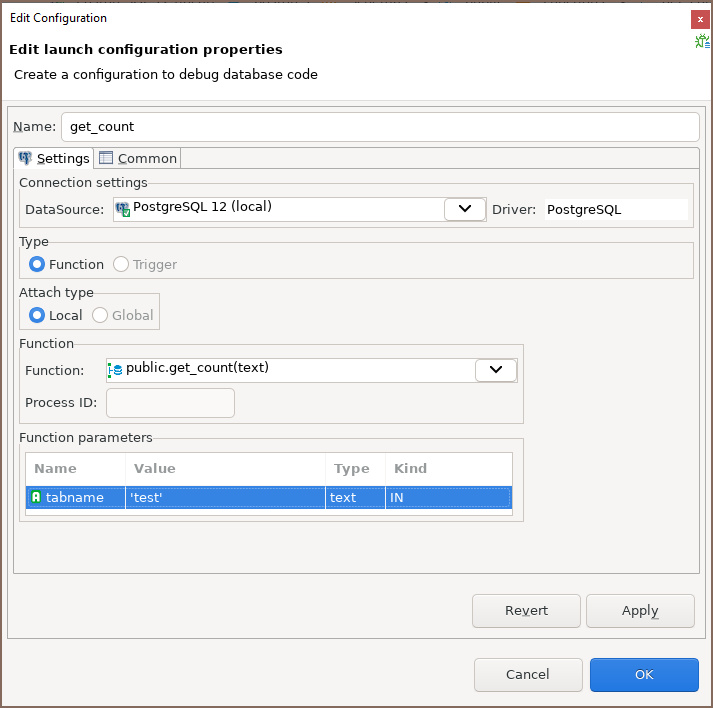Choose the Local attach type option
The image size is (713, 708).
point(37,315)
